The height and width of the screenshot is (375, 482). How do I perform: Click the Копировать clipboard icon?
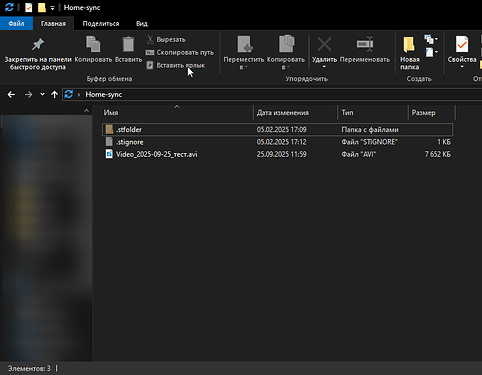pos(93,44)
